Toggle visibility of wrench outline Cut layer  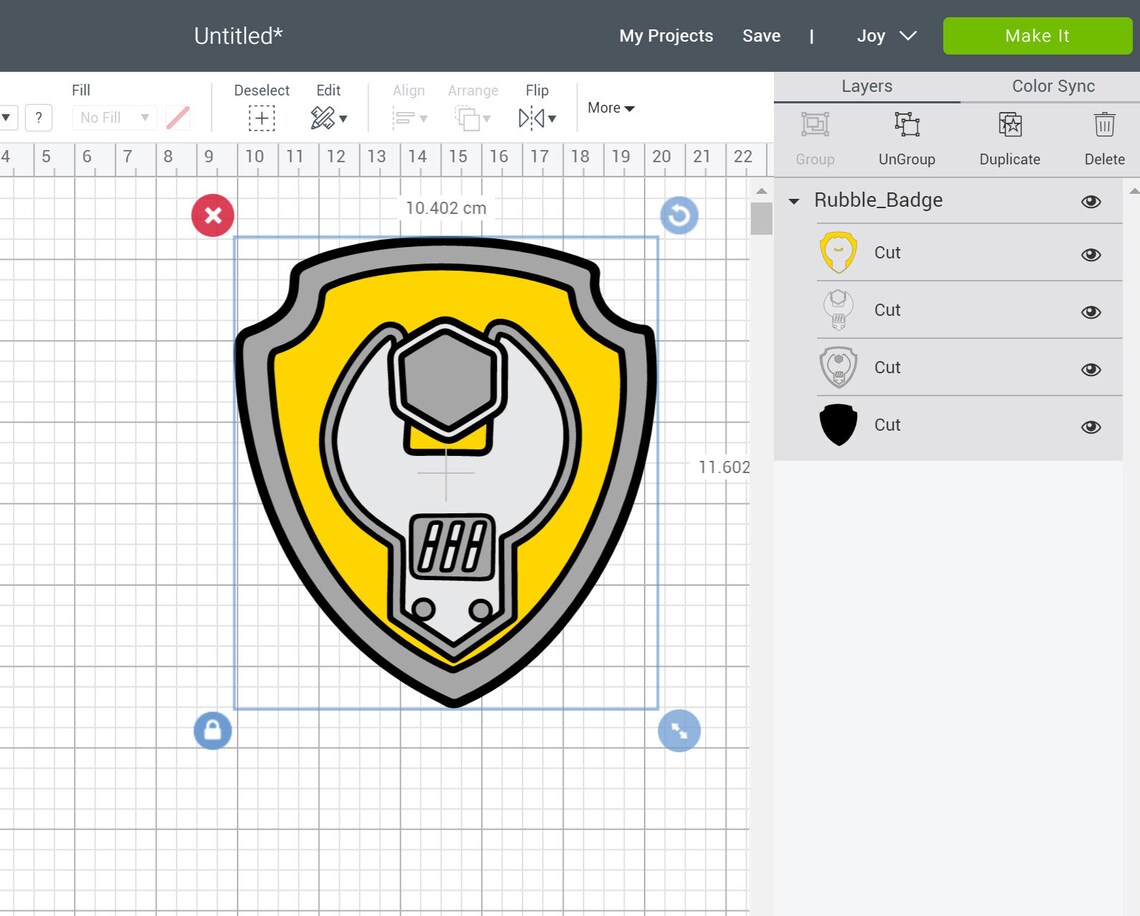(1091, 312)
